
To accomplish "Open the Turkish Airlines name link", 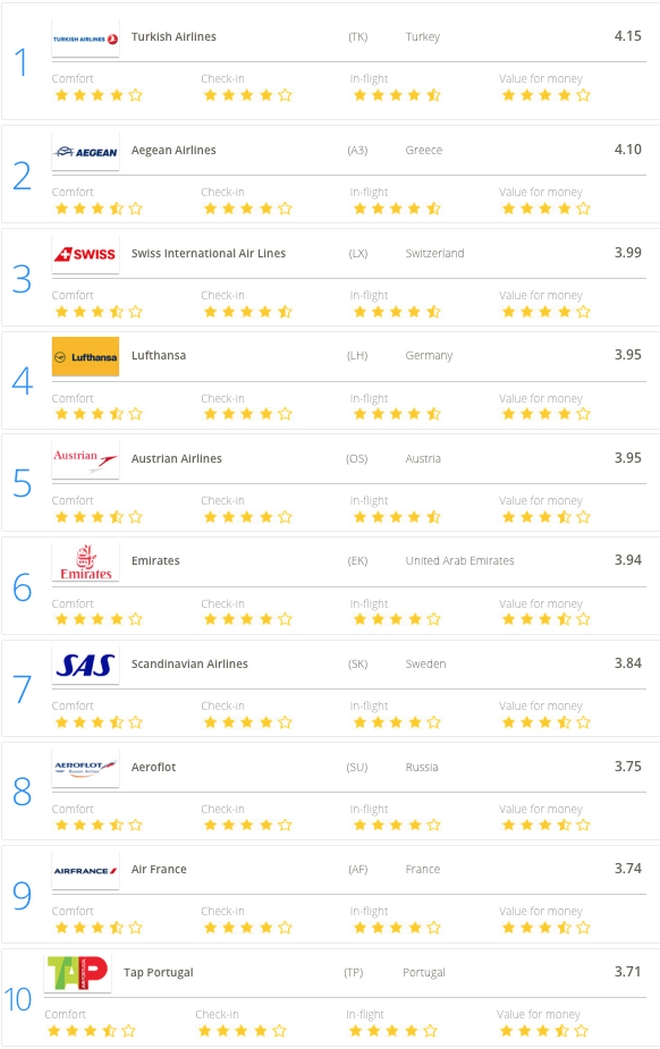I will [173, 37].
